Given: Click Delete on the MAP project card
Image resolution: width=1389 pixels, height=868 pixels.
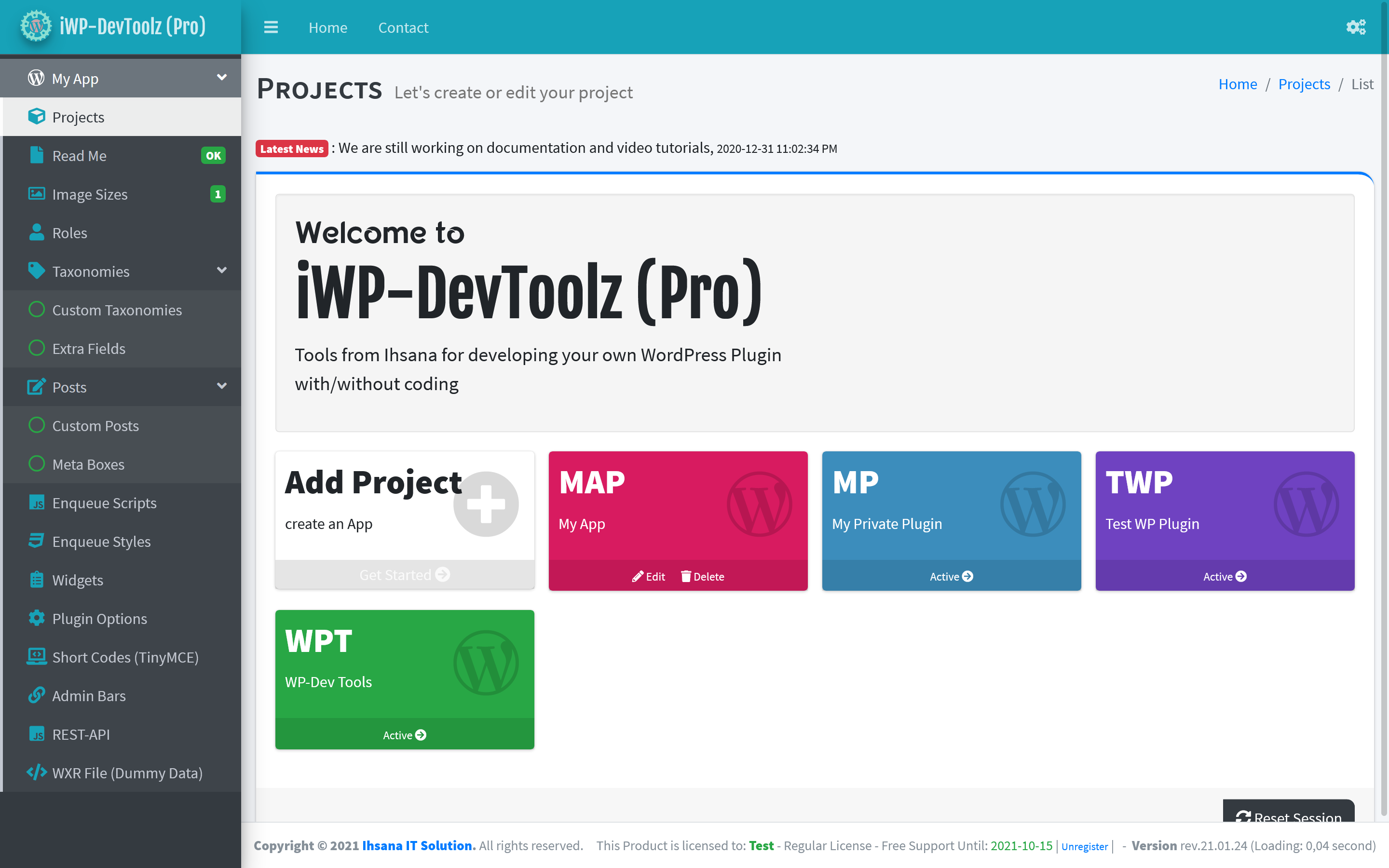Looking at the screenshot, I should (703, 576).
